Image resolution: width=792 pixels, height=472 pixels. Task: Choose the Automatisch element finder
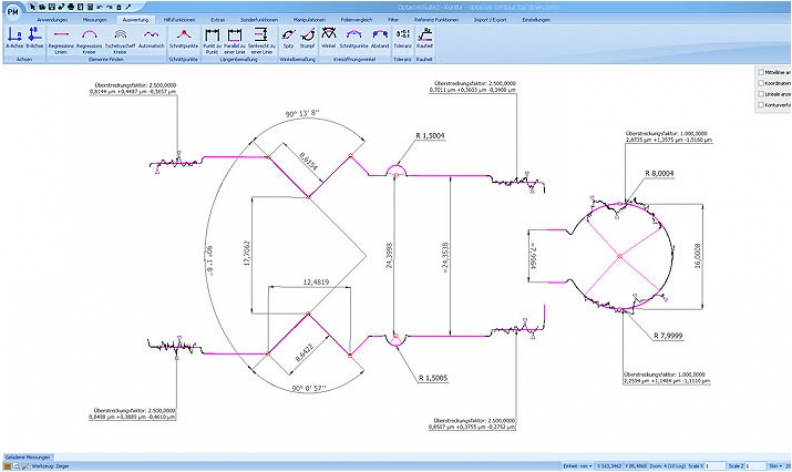coord(152,38)
